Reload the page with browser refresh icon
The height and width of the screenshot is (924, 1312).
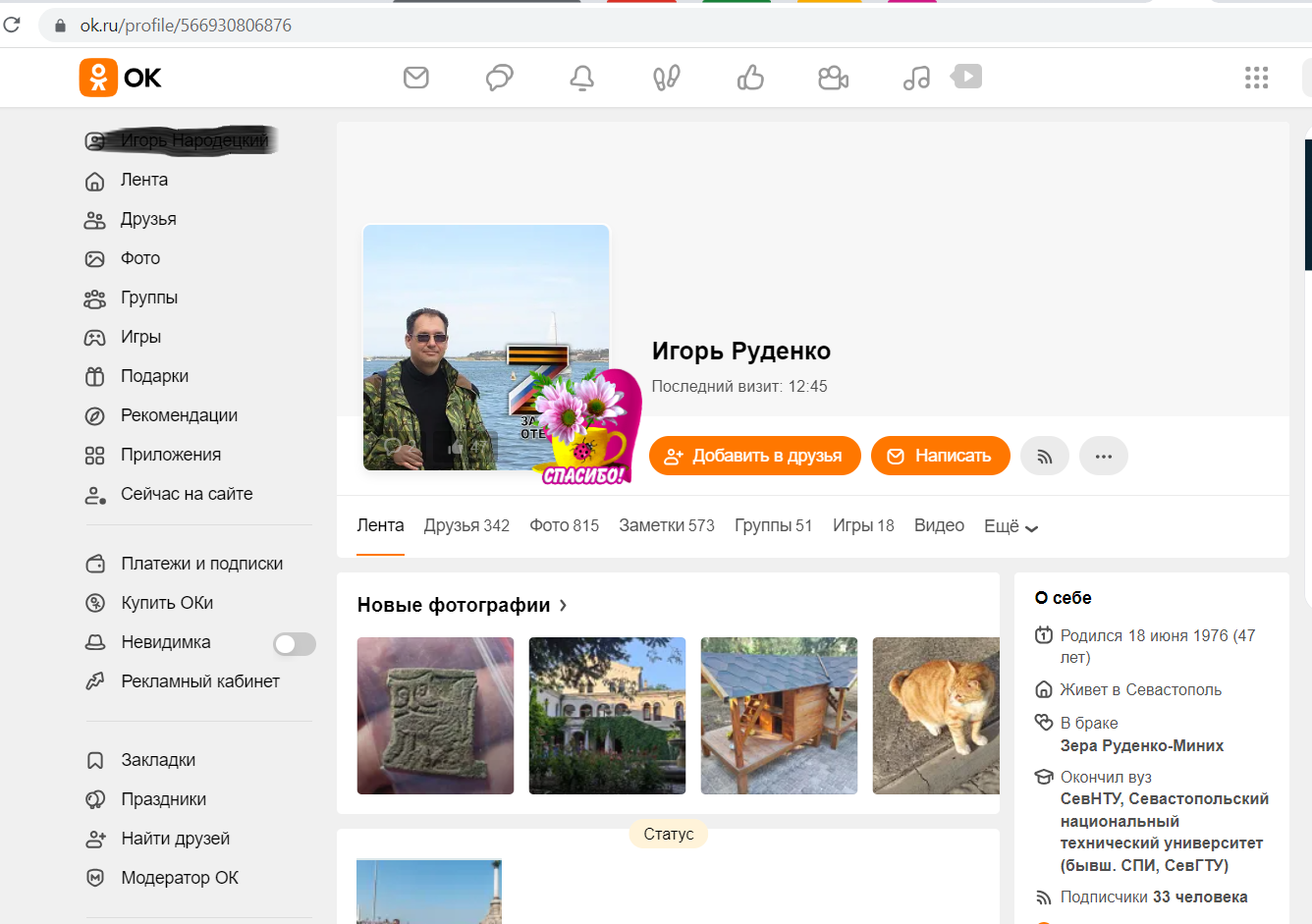click(13, 25)
